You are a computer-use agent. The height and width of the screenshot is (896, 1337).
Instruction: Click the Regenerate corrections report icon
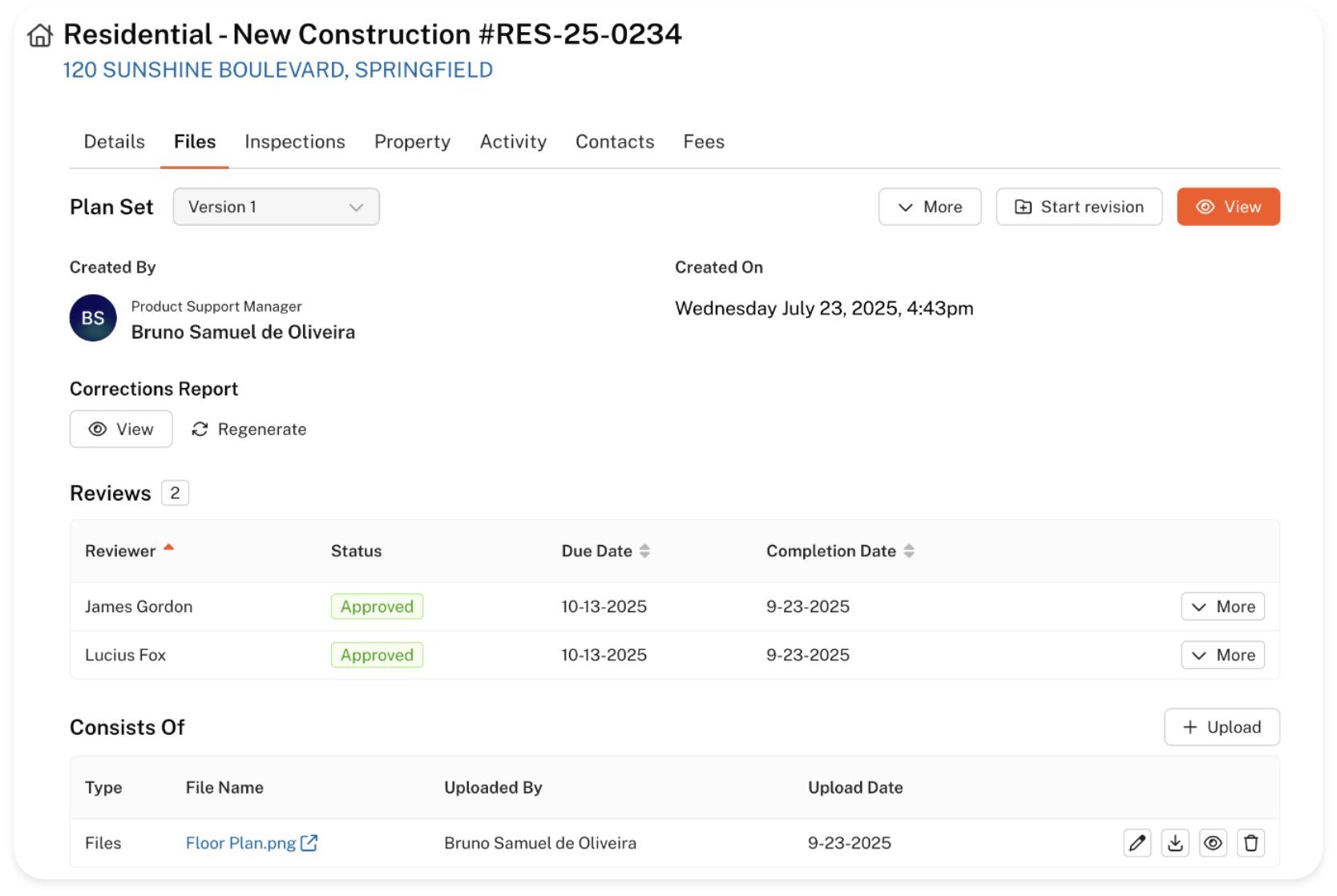click(200, 430)
